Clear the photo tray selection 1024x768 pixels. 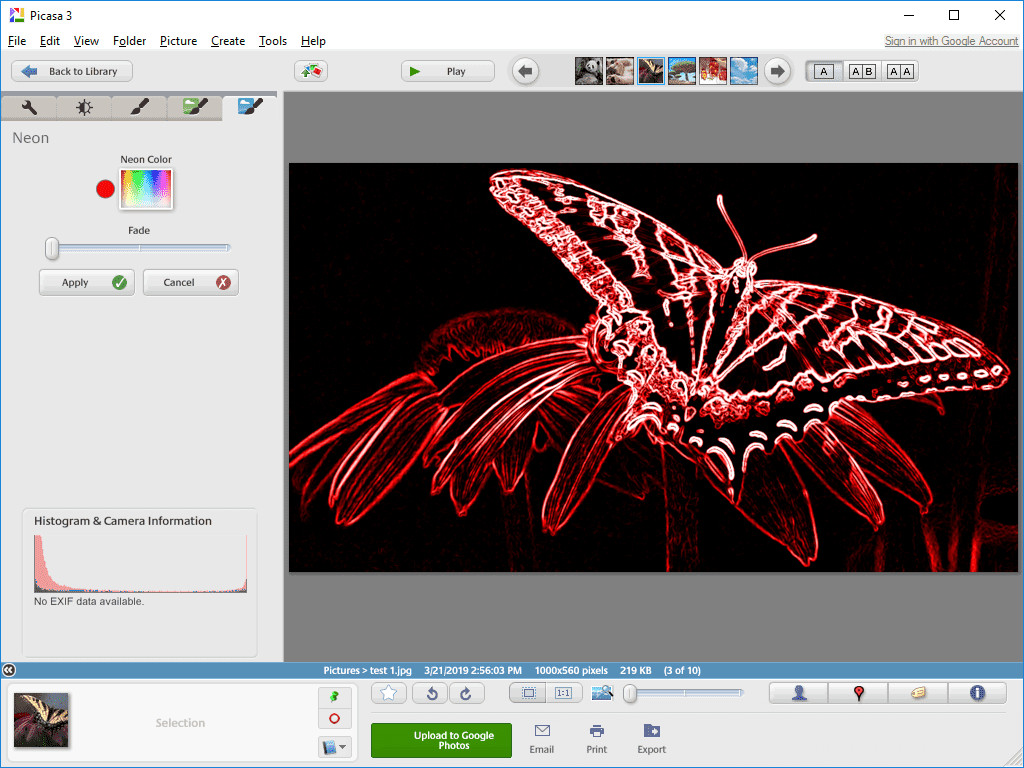(334, 719)
